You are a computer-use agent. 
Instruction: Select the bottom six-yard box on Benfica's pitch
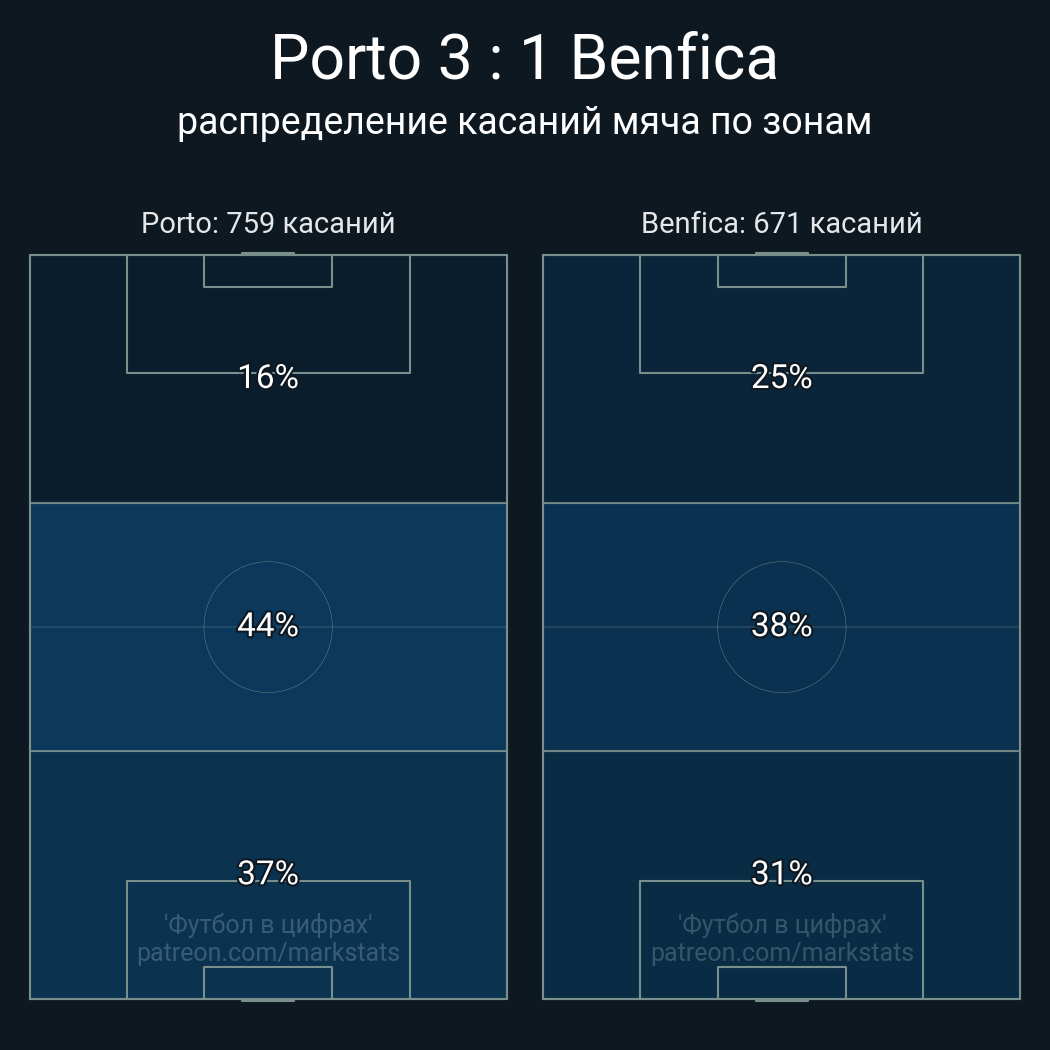[781, 982]
